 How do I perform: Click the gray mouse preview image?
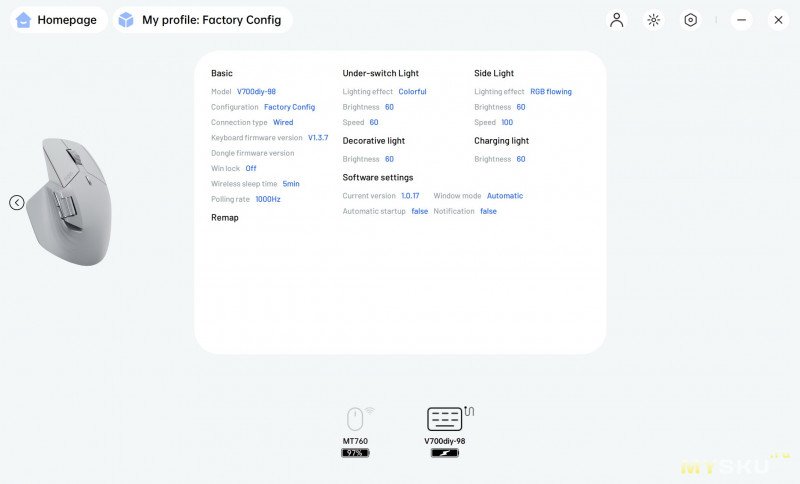69,201
